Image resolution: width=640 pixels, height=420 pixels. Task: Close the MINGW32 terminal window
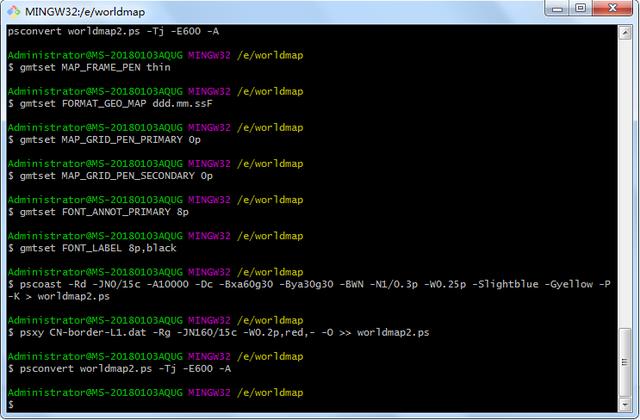pos(612,8)
